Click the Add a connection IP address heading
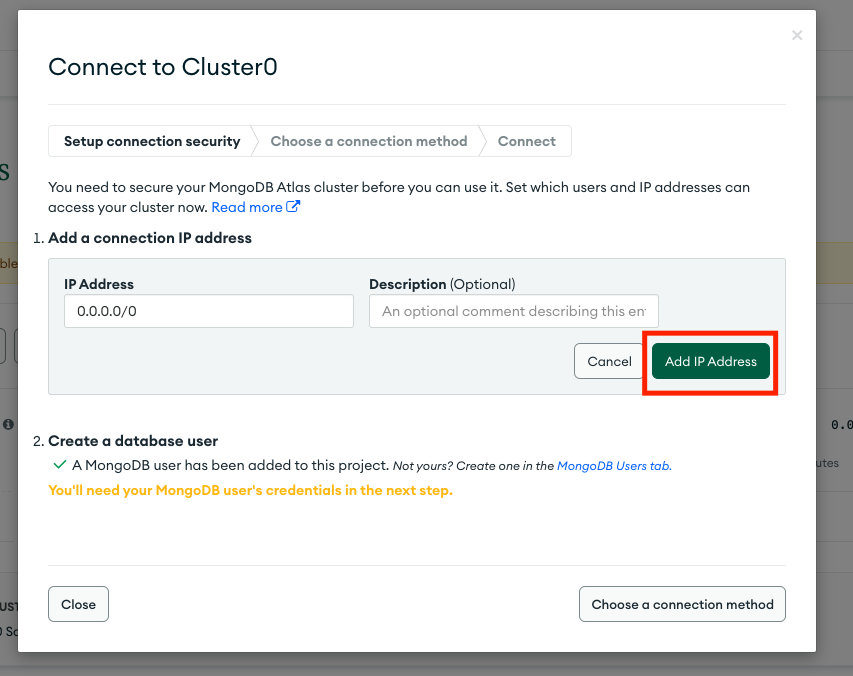This screenshot has width=853, height=676. (150, 238)
